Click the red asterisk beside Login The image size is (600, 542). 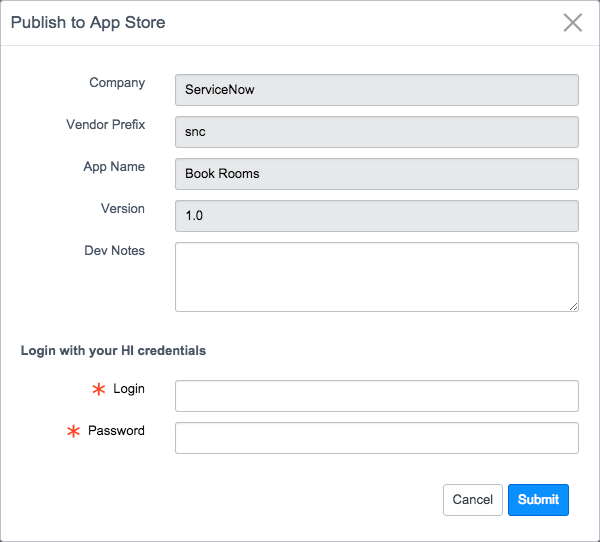[99, 389]
